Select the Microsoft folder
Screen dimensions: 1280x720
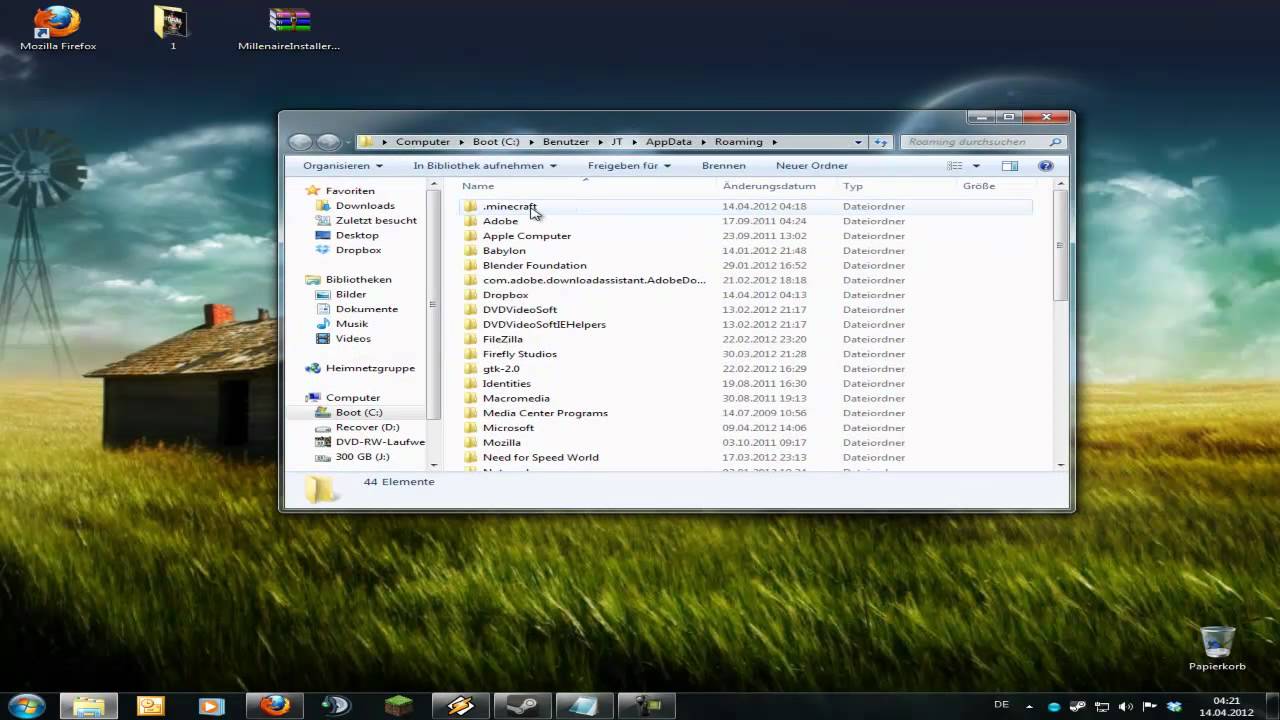(x=508, y=428)
